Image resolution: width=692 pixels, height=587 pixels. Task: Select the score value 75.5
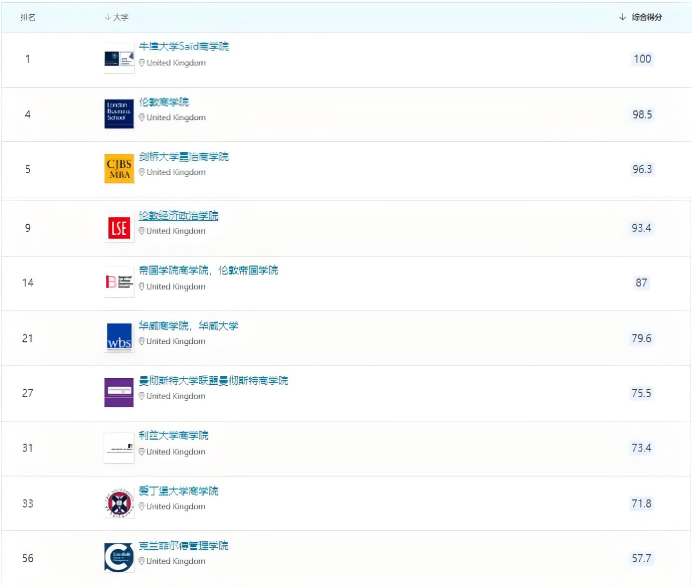click(641, 393)
